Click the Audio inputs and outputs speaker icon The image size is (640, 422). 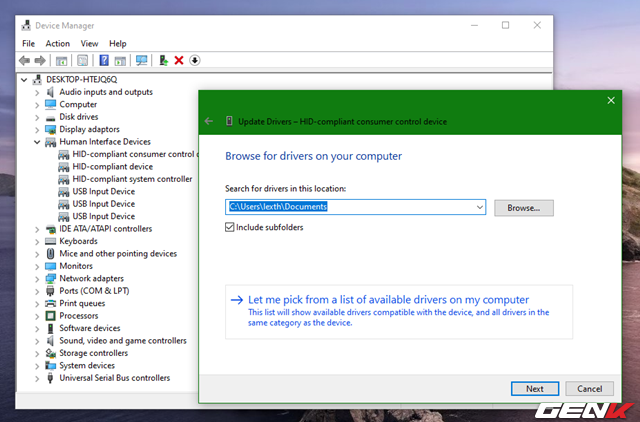pyautogui.click(x=50, y=92)
